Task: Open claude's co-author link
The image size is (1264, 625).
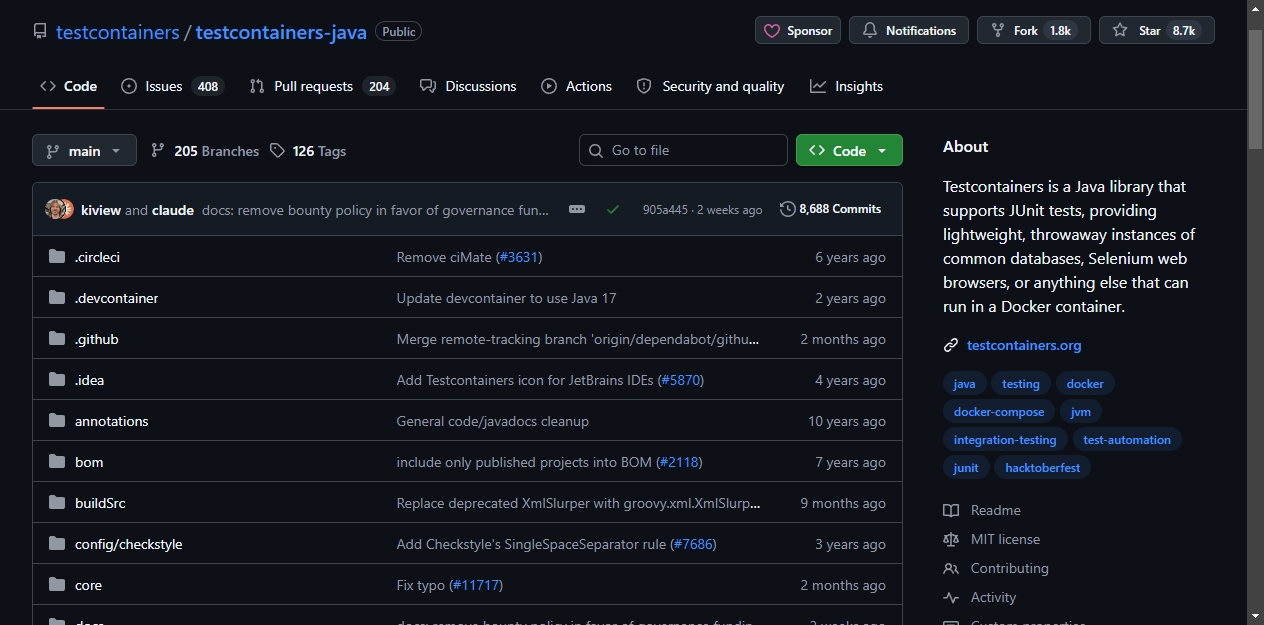Action: (x=173, y=210)
